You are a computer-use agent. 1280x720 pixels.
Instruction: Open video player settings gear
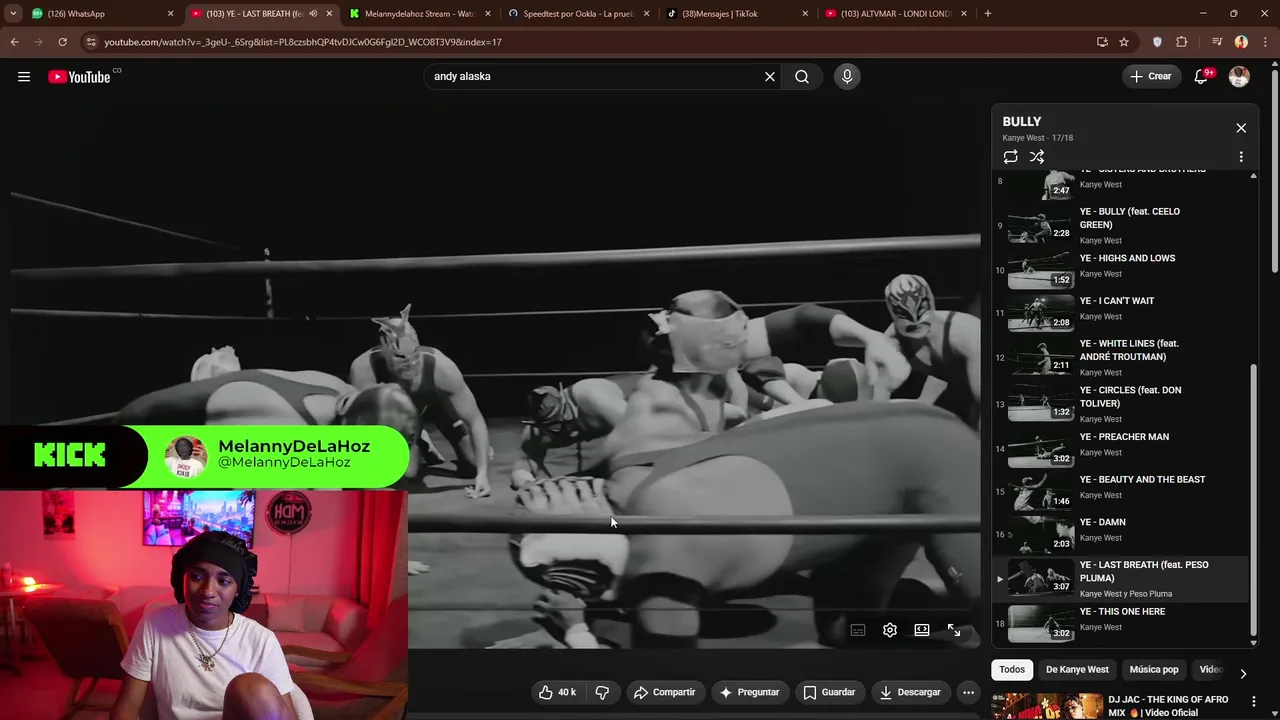(x=890, y=630)
